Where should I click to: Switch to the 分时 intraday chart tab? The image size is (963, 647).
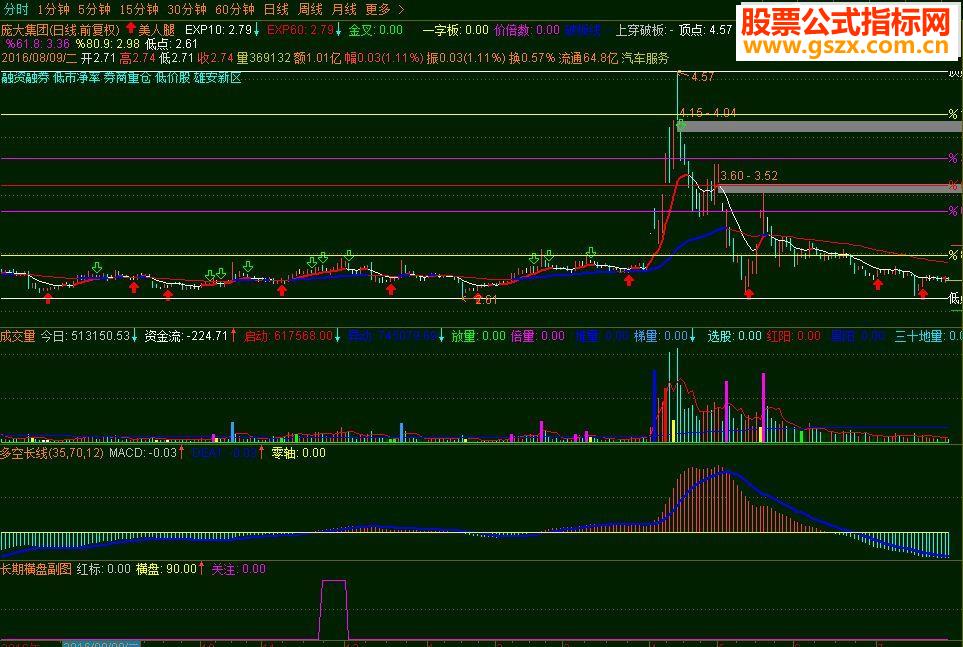[17, 9]
